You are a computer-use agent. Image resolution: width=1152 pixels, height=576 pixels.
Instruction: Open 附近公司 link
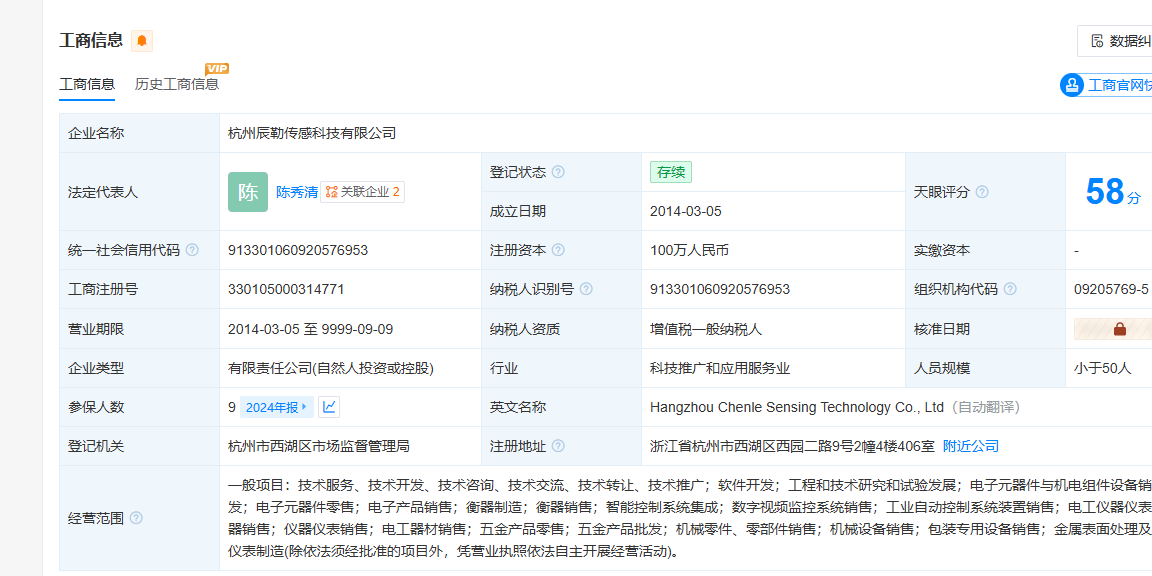click(971, 446)
